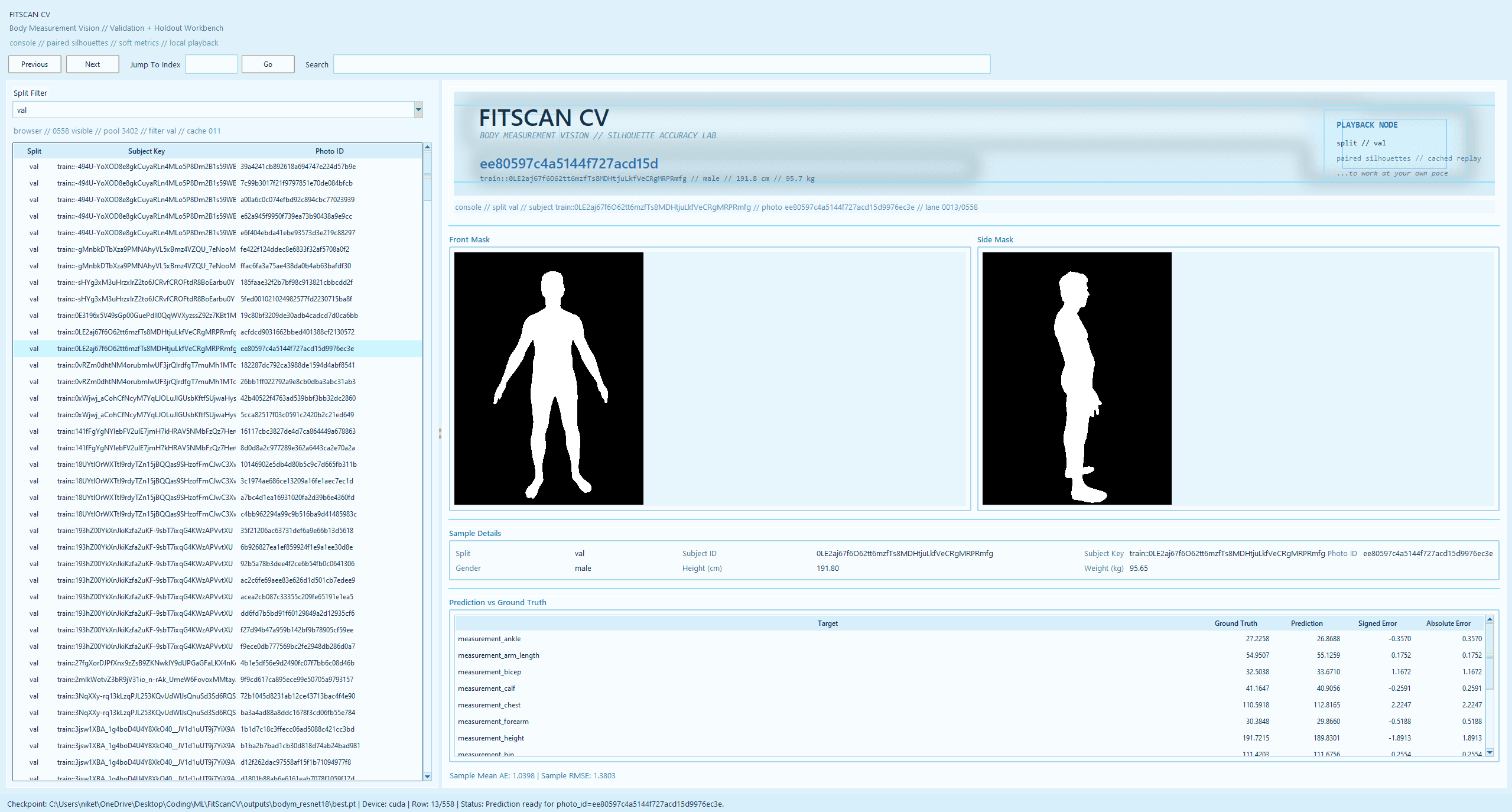Open the Side Mask silhouette image

(1077, 378)
